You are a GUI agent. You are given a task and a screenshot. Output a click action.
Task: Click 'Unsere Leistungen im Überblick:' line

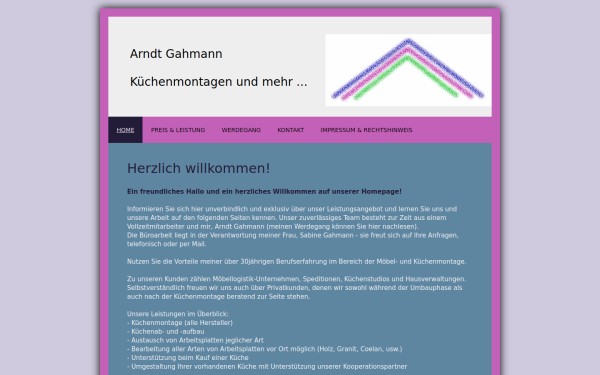[178, 314]
